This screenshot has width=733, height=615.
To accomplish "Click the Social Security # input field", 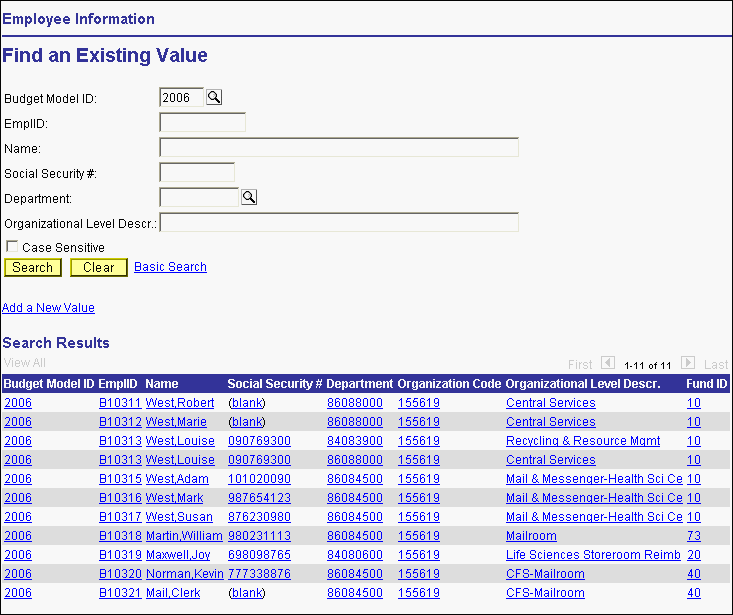I will (197, 173).
